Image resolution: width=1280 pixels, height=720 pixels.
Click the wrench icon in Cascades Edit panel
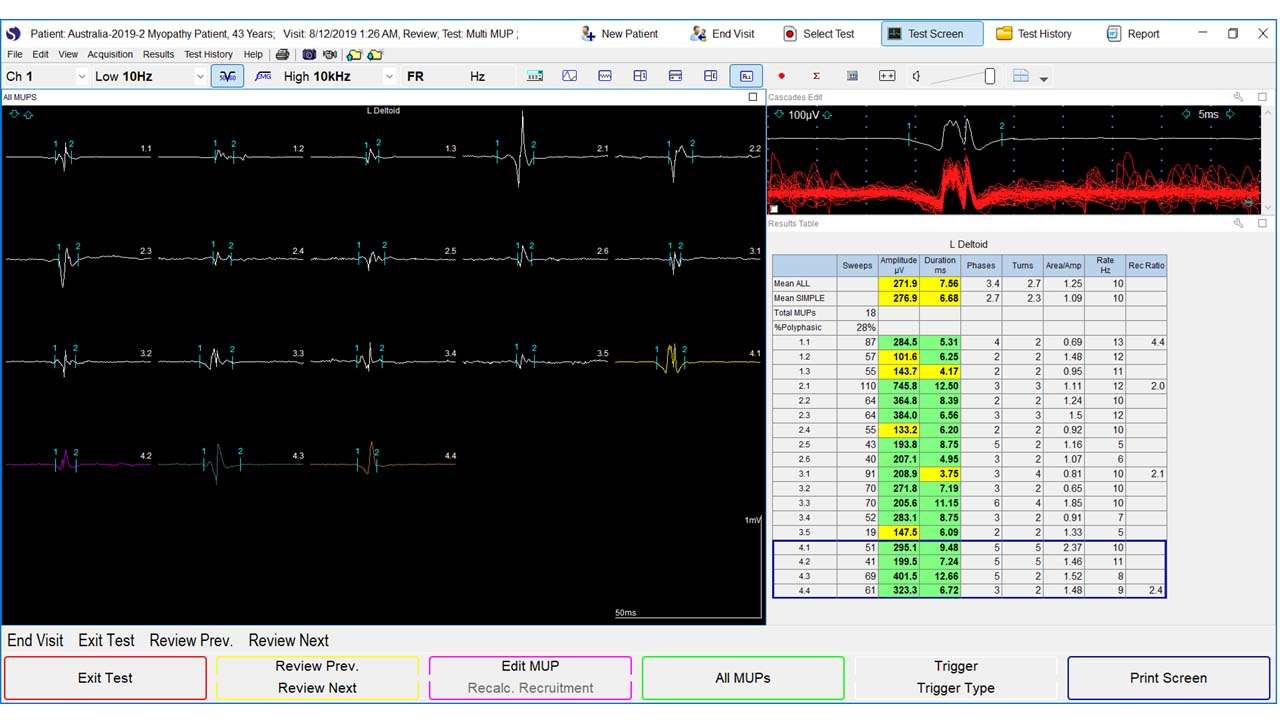[1238, 97]
